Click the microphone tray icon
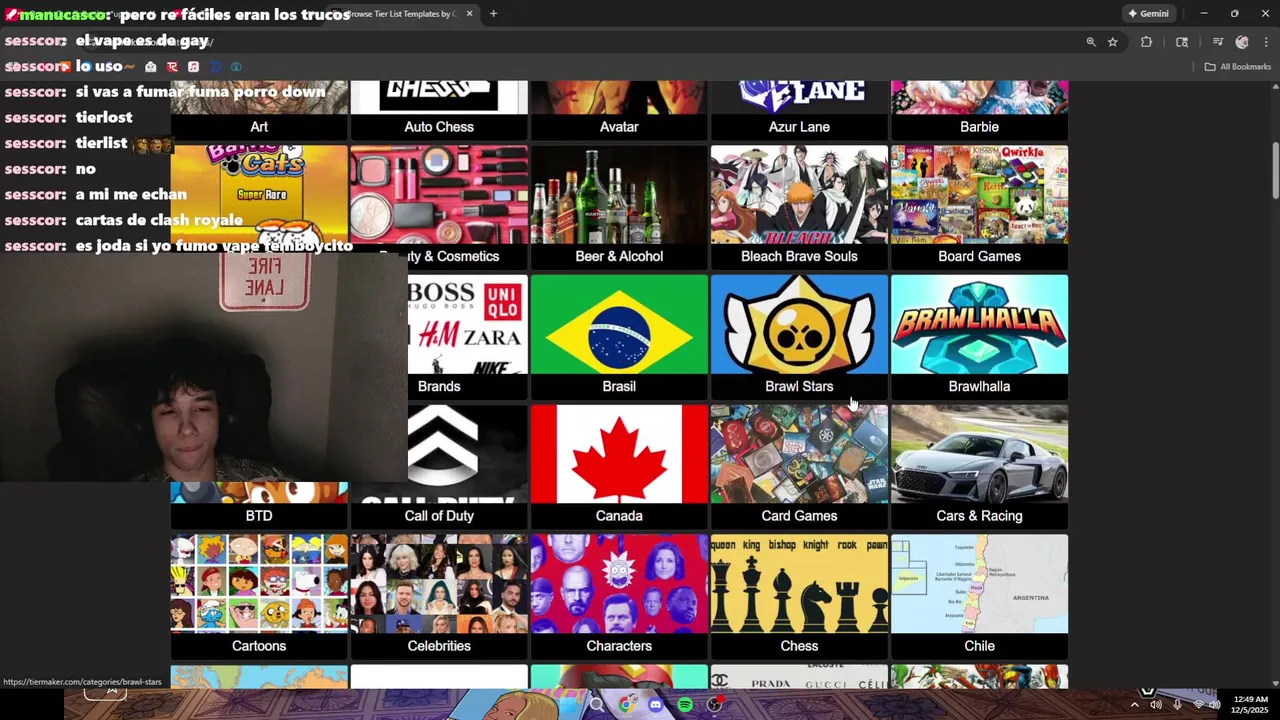1280x720 pixels. 1177,705
